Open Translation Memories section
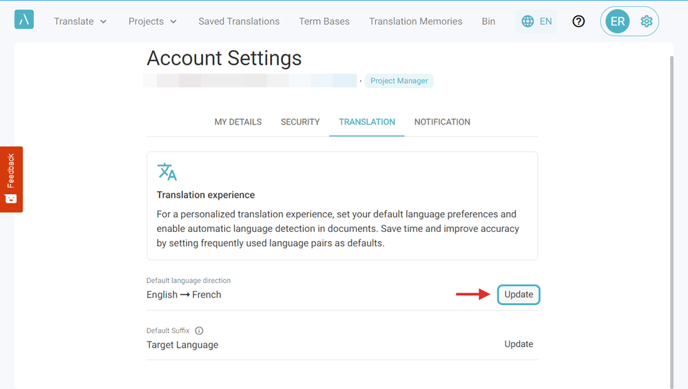The width and height of the screenshot is (688, 389). [x=416, y=21]
